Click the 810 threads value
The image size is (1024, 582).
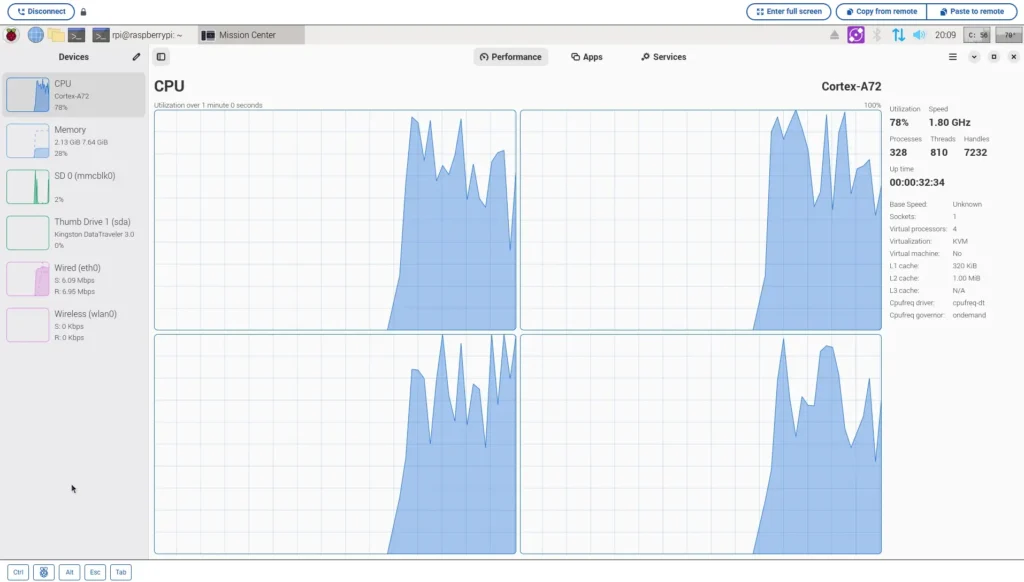click(x=938, y=152)
